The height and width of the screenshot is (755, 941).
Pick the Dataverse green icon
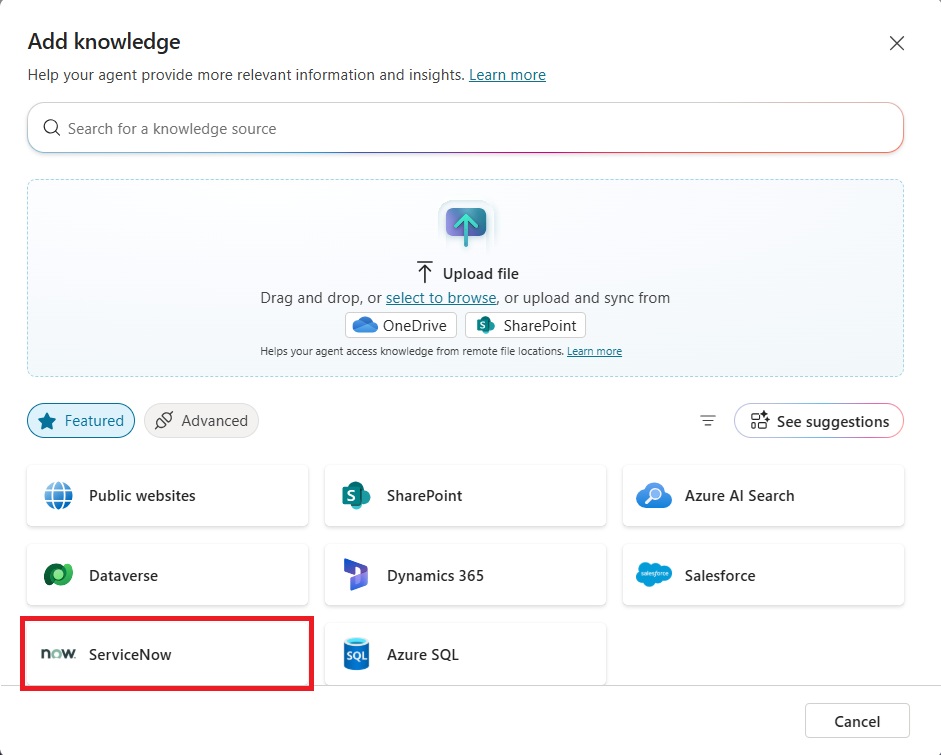pos(58,575)
